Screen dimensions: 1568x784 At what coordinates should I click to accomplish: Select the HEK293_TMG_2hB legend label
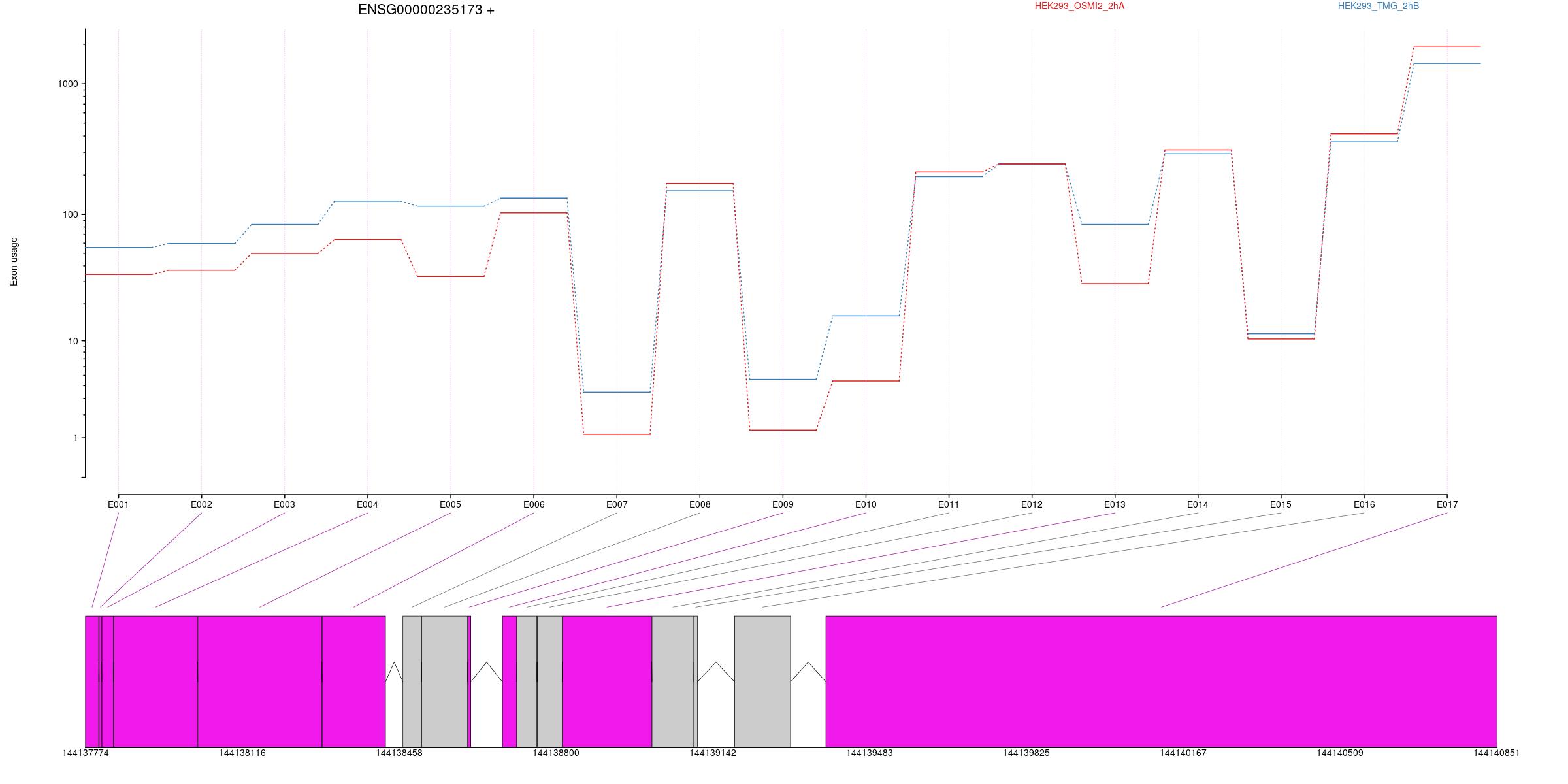coord(1379,6)
